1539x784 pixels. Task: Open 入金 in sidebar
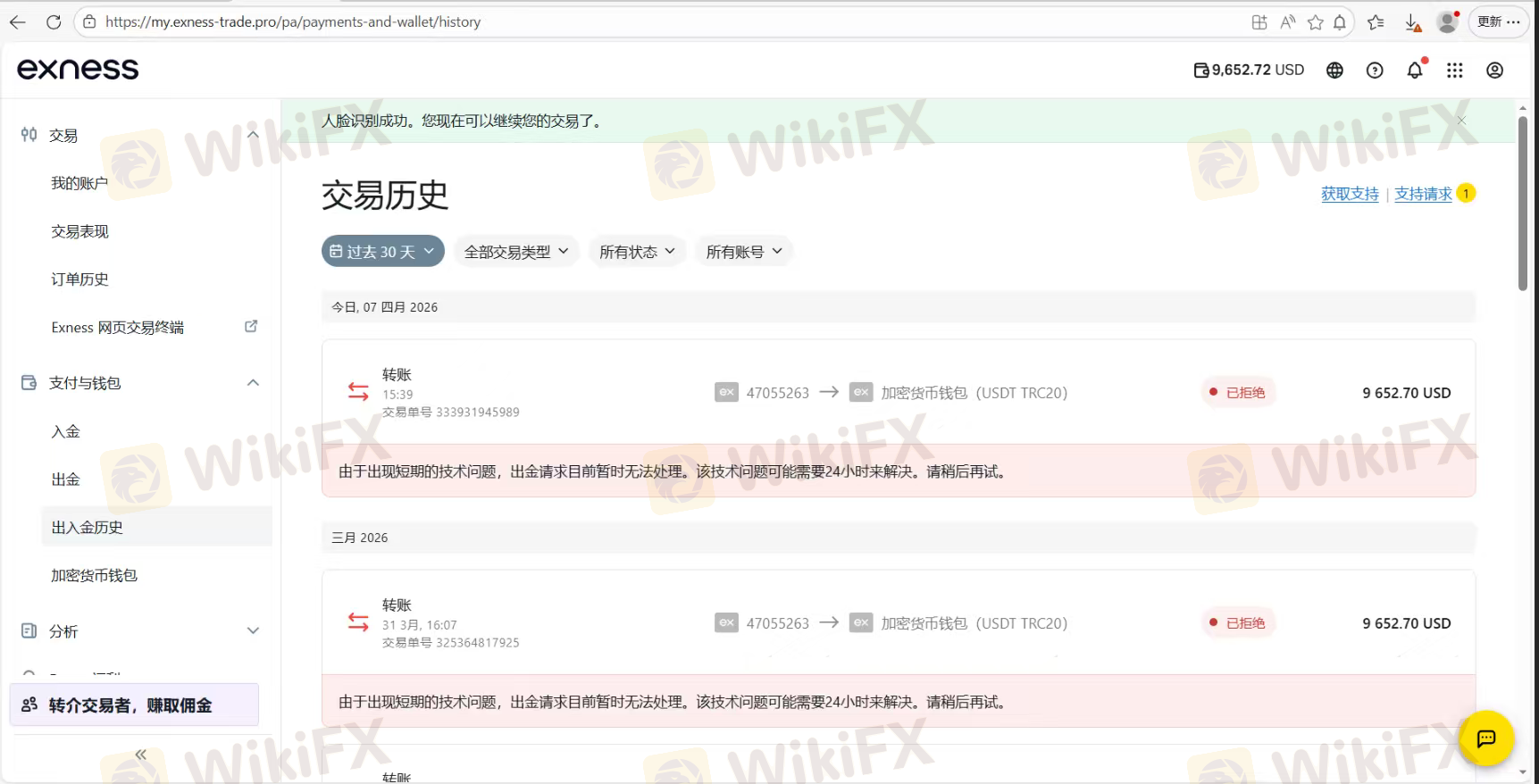65,431
